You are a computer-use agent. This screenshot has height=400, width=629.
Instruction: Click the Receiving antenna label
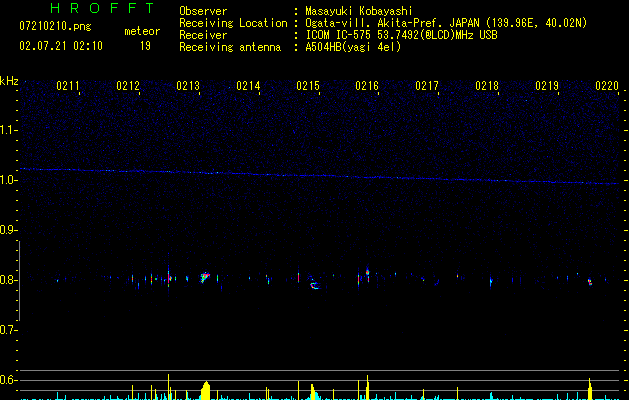pyautogui.click(x=230, y=47)
